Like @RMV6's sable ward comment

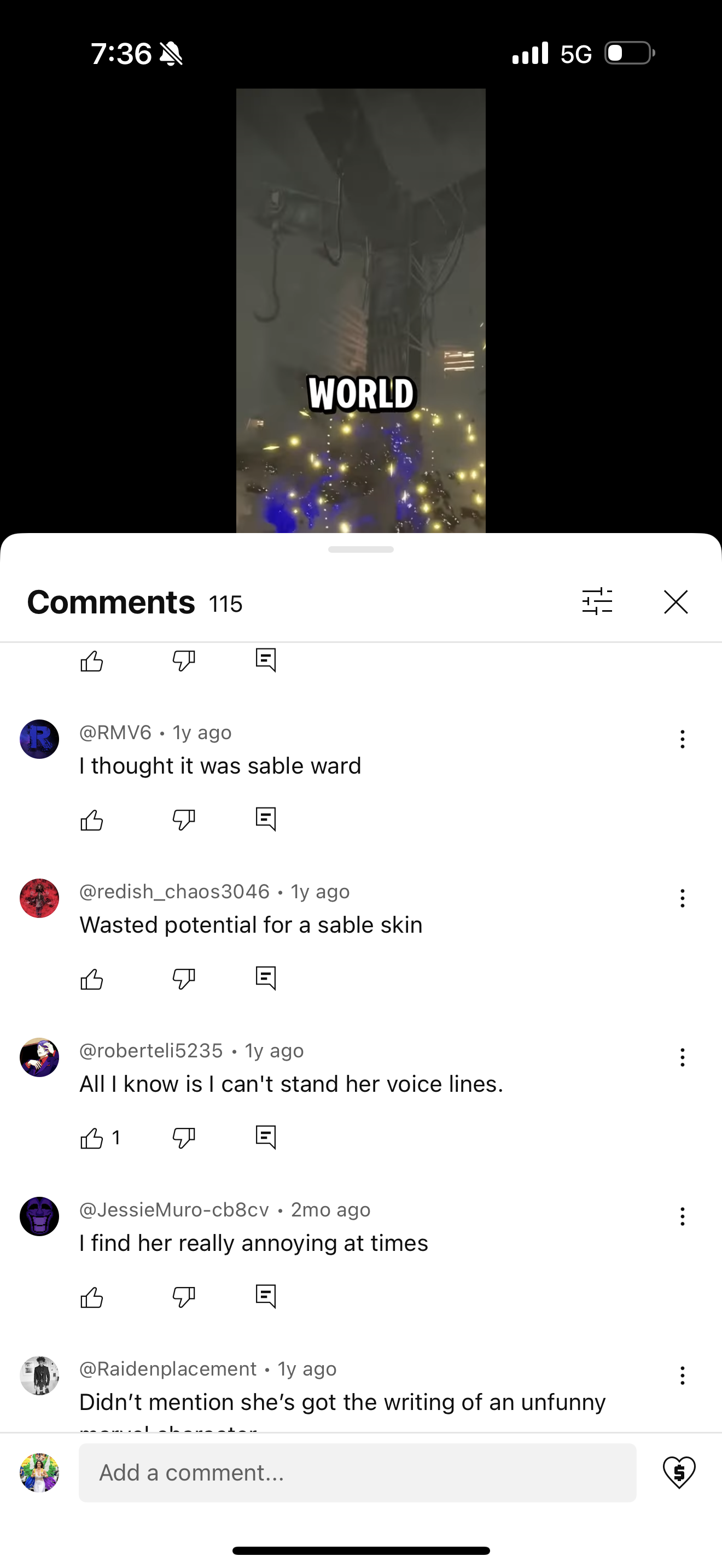[x=92, y=820]
